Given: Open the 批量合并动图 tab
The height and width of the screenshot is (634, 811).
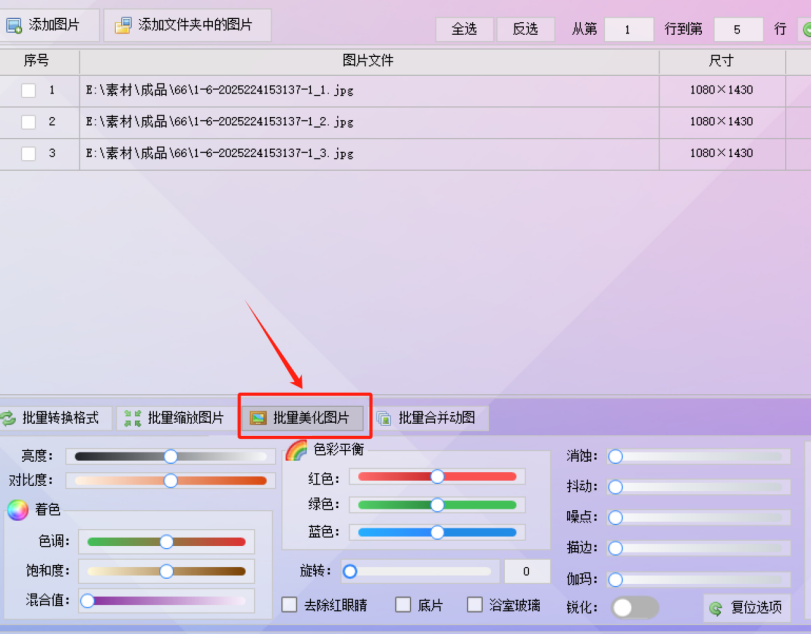Looking at the screenshot, I should pos(431,418).
